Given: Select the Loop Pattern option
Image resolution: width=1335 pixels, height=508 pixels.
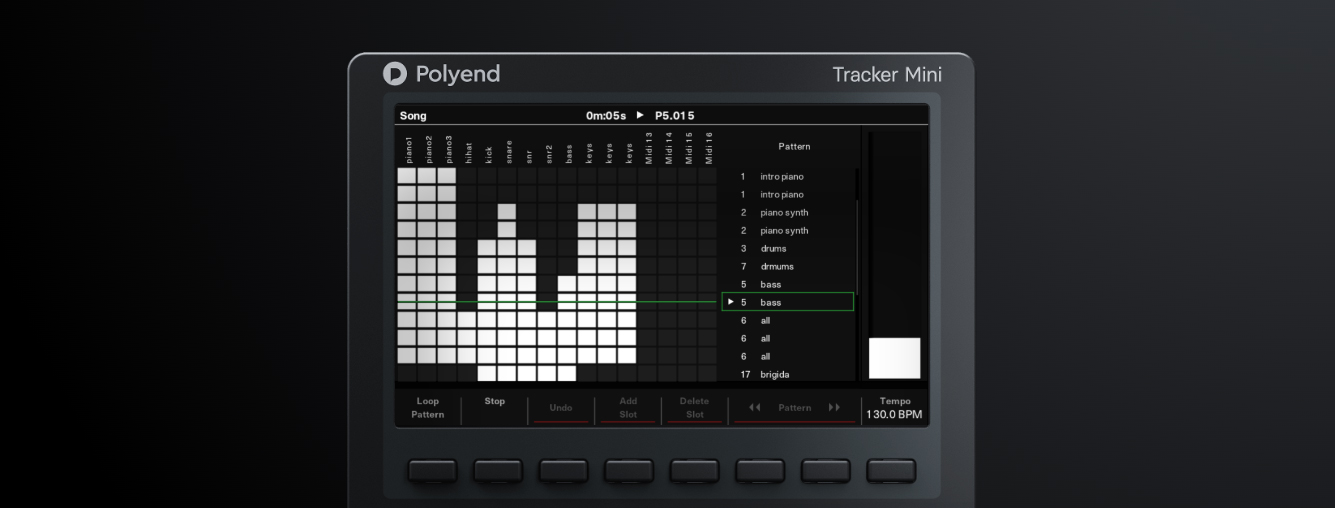Looking at the screenshot, I should [x=427, y=408].
